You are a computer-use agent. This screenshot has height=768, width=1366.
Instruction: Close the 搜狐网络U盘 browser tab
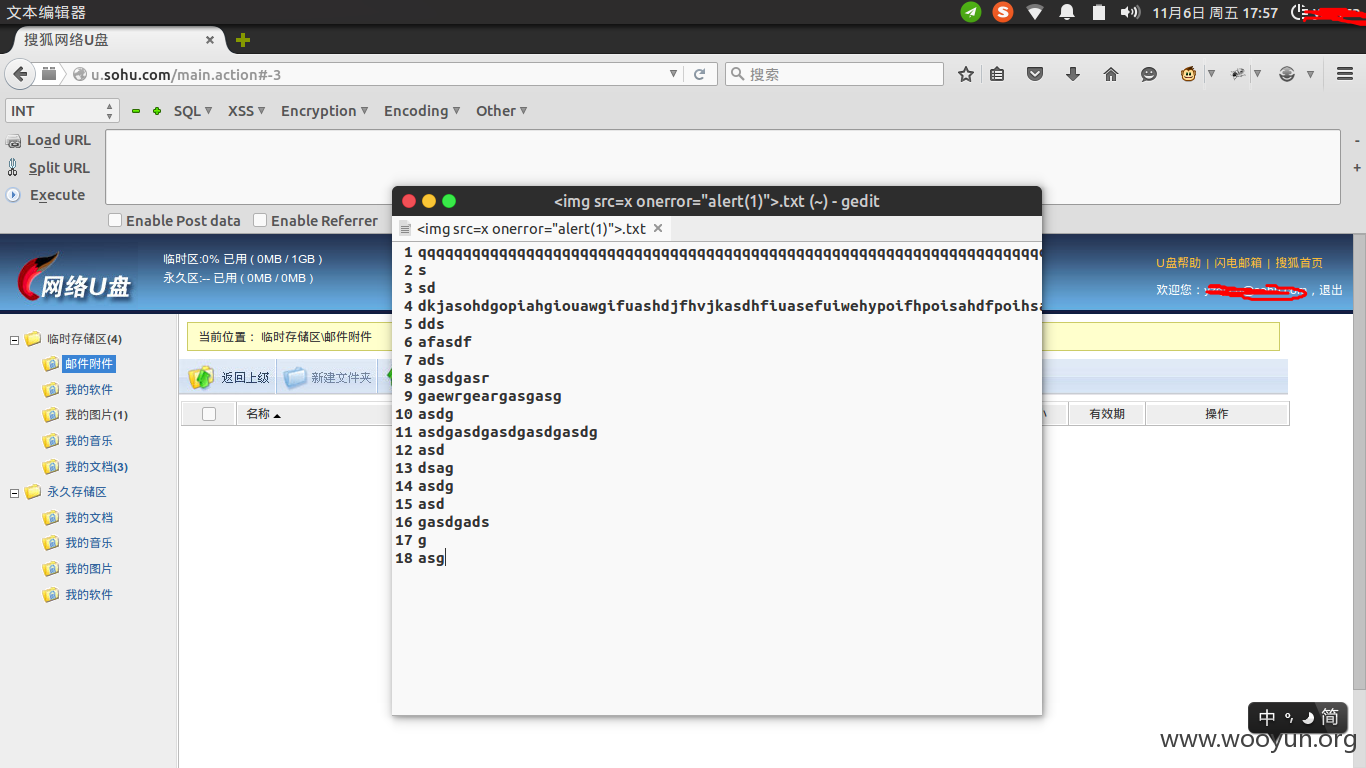[x=210, y=40]
